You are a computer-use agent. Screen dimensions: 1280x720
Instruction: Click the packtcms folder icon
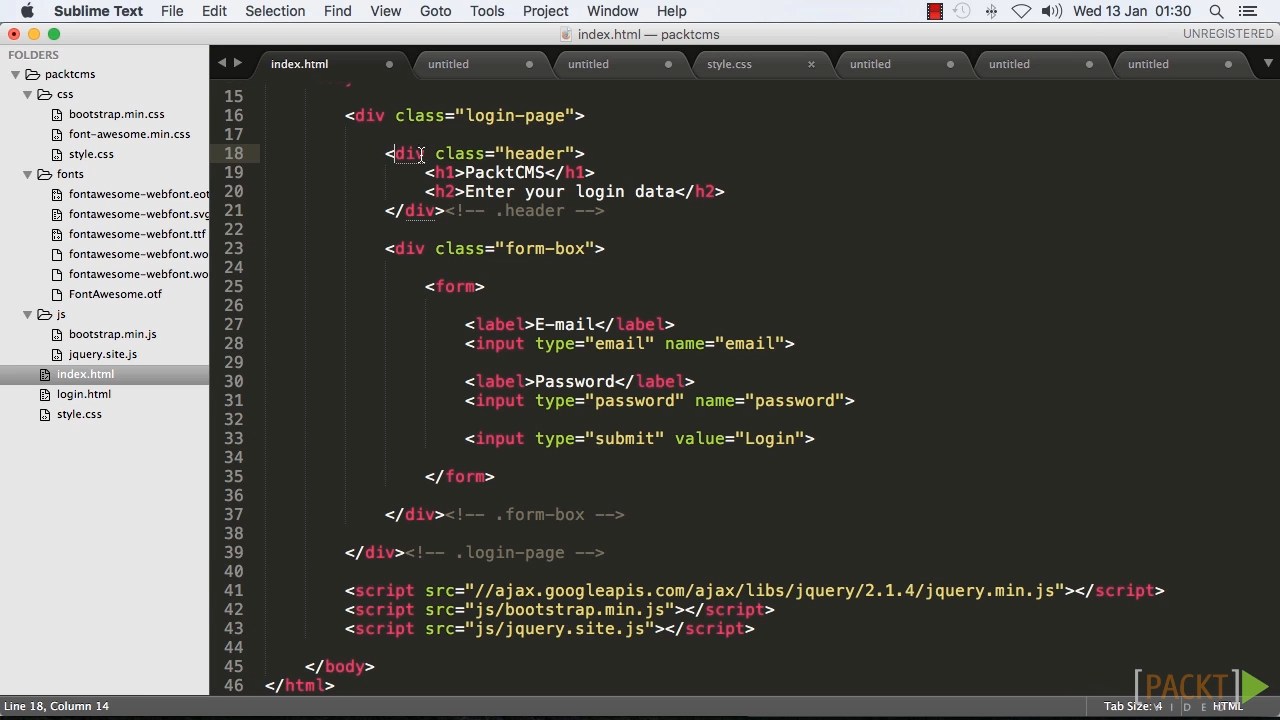click(32, 74)
